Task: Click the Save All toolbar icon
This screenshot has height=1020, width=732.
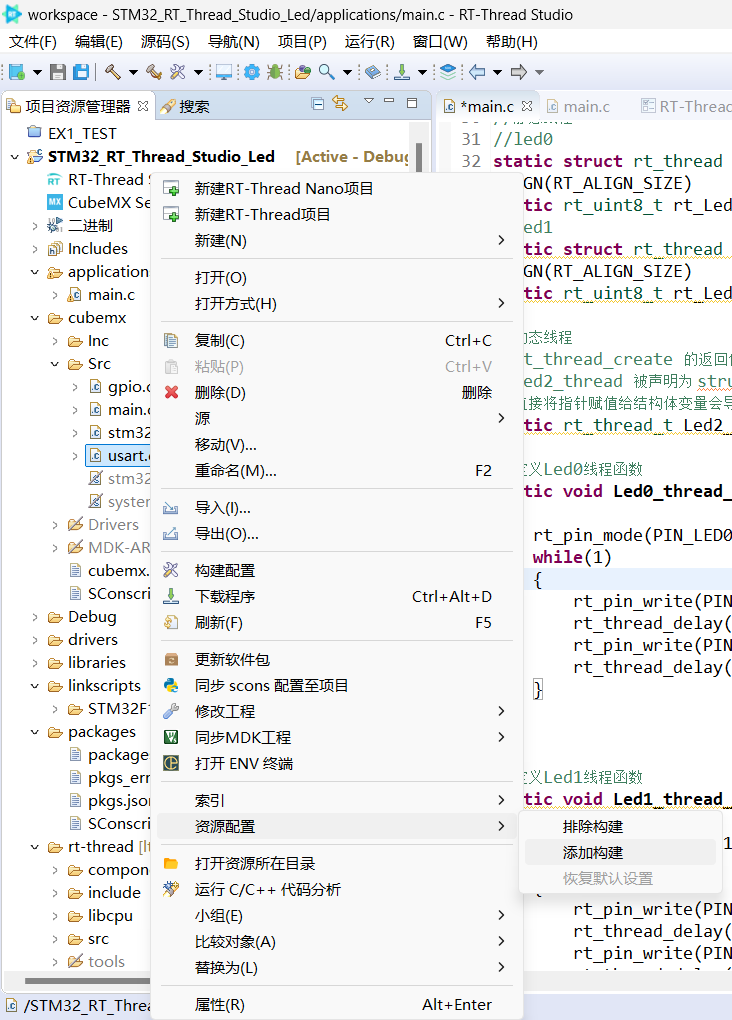Action: point(81,72)
